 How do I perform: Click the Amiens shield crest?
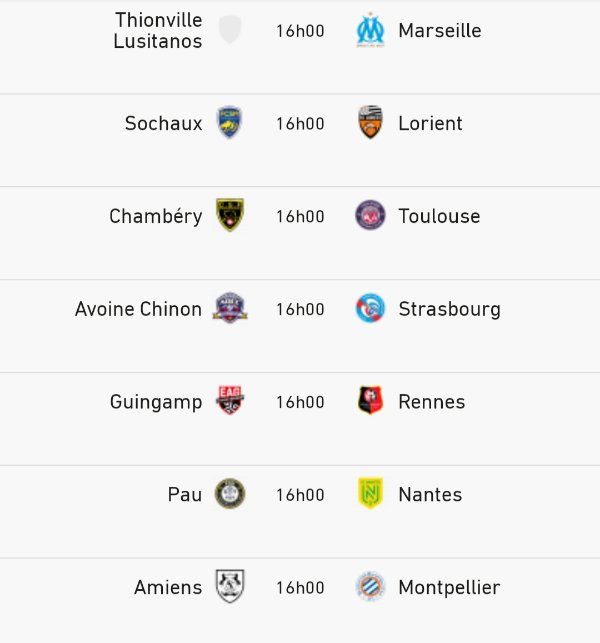click(x=230, y=586)
